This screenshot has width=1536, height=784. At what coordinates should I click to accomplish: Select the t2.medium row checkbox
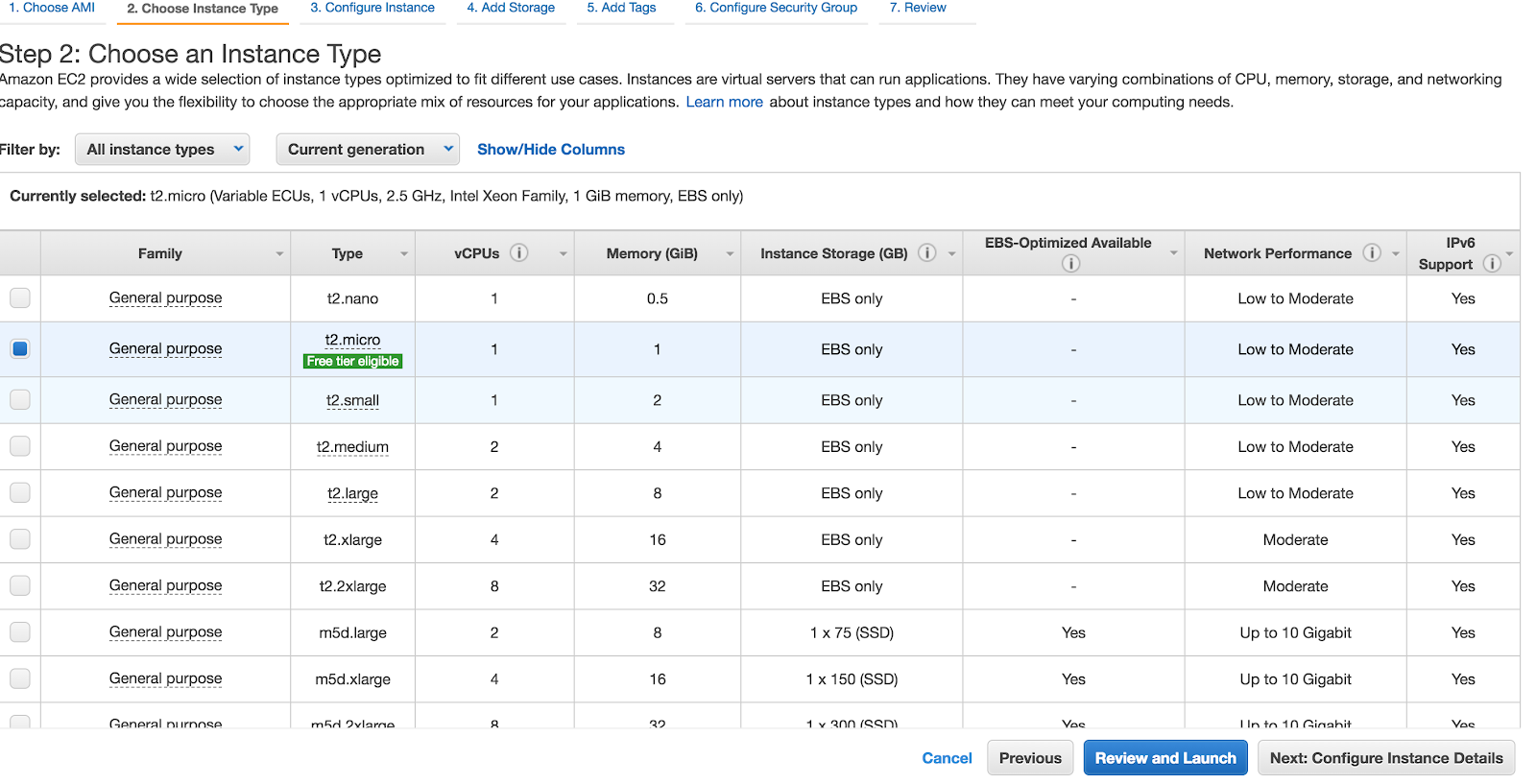coord(20,446)
